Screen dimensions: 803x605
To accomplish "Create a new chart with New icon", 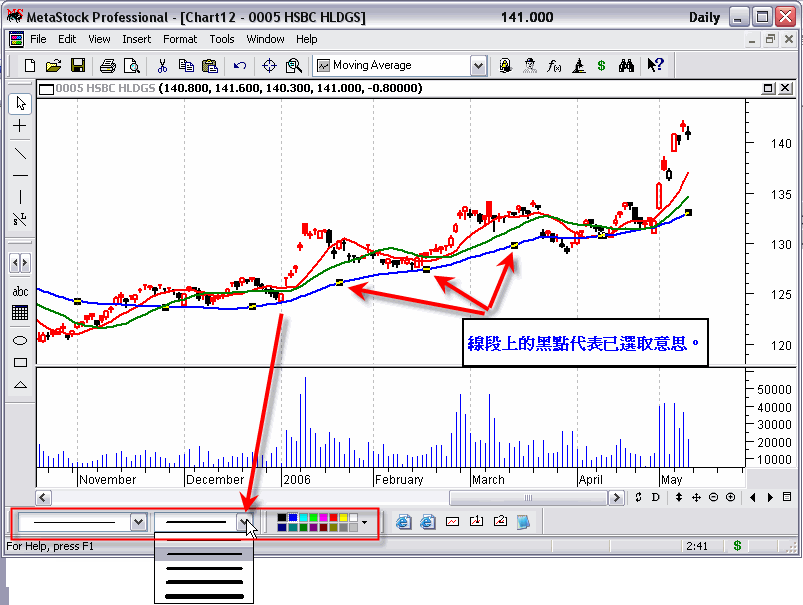I will (30, 66).
